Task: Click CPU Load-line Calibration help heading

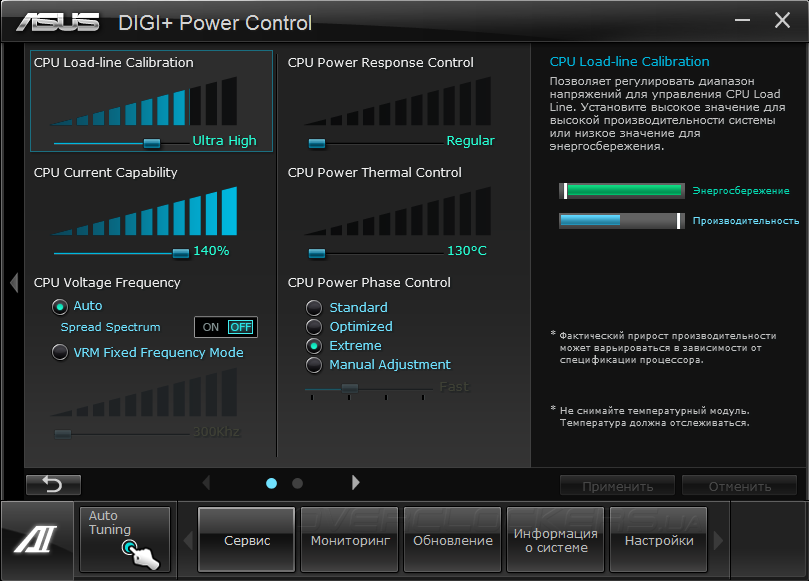Action: tap(629, 61)
